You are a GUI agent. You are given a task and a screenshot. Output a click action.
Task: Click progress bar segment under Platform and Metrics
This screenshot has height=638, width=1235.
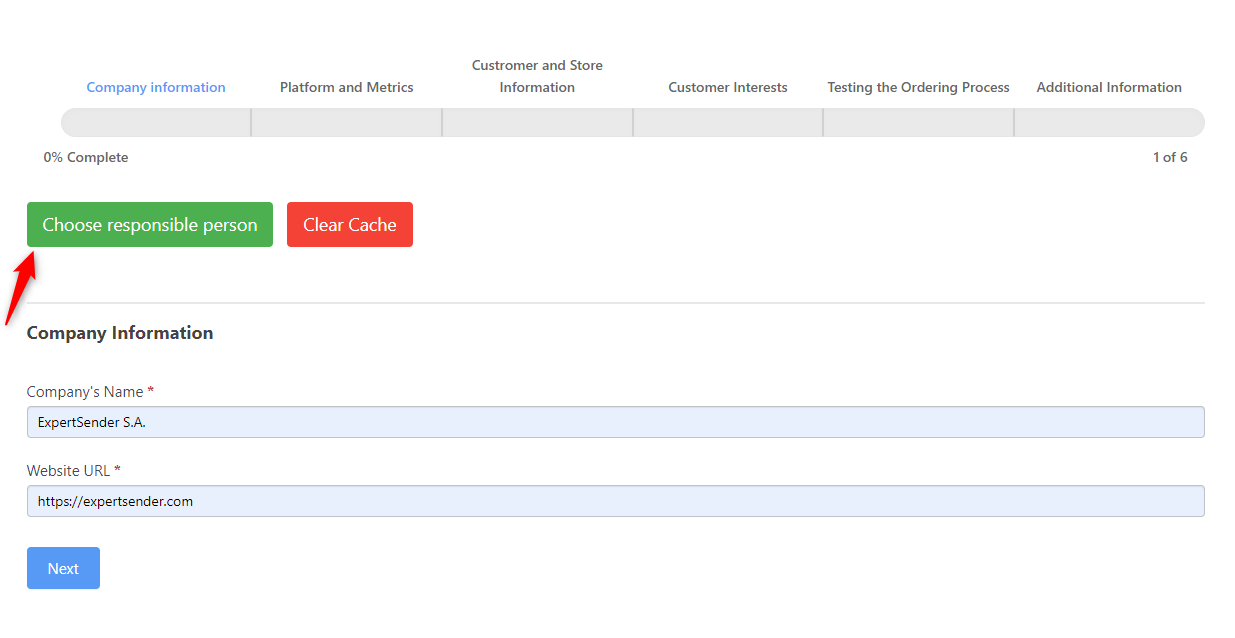[x=346, y=122]
